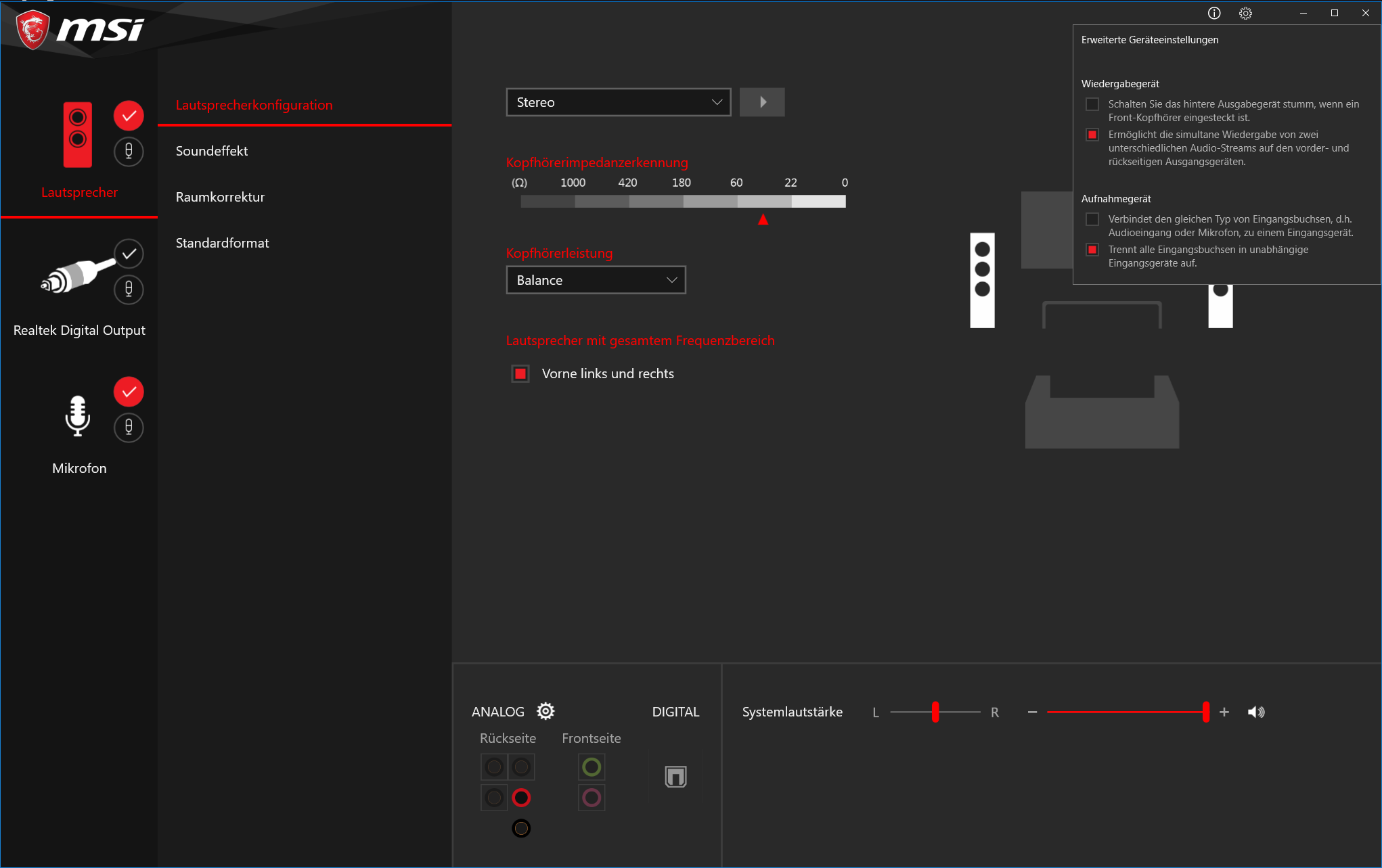Select the digital optical output port icon
The image size is (1382, 868).
tap(675, 776)
